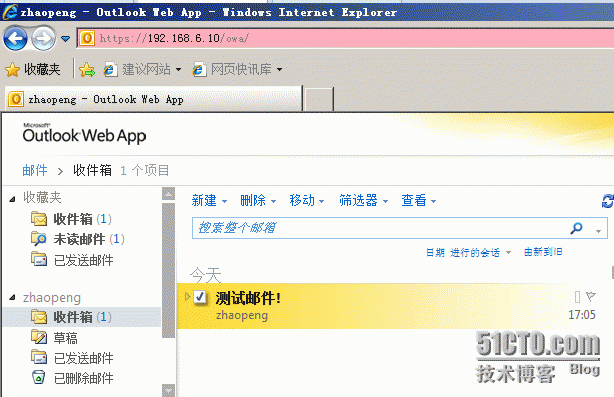Image resolution: width=614 pixels, height=397 pixels.
Task: Click the 收件箱 icon under zhaopeng
Action: (39, 316)
